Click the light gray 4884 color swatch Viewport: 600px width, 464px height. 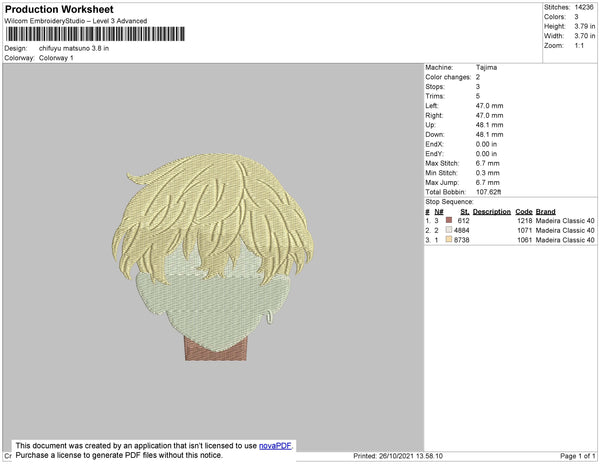pos(449,230)
